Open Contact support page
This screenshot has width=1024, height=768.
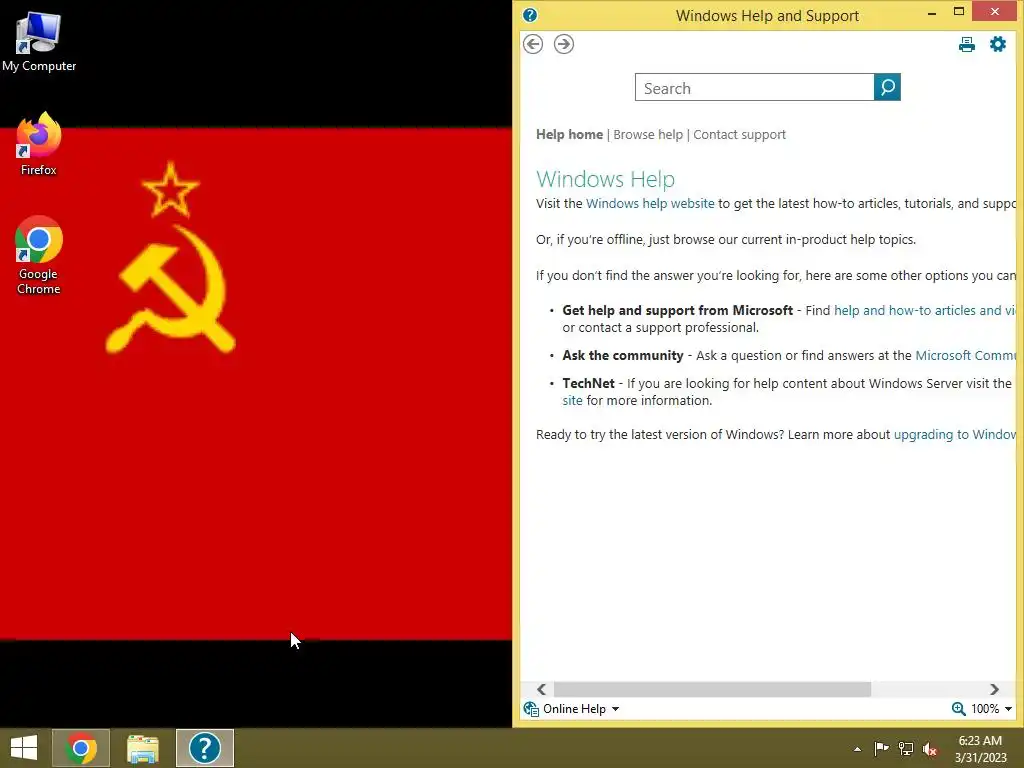tap(739, 135)
